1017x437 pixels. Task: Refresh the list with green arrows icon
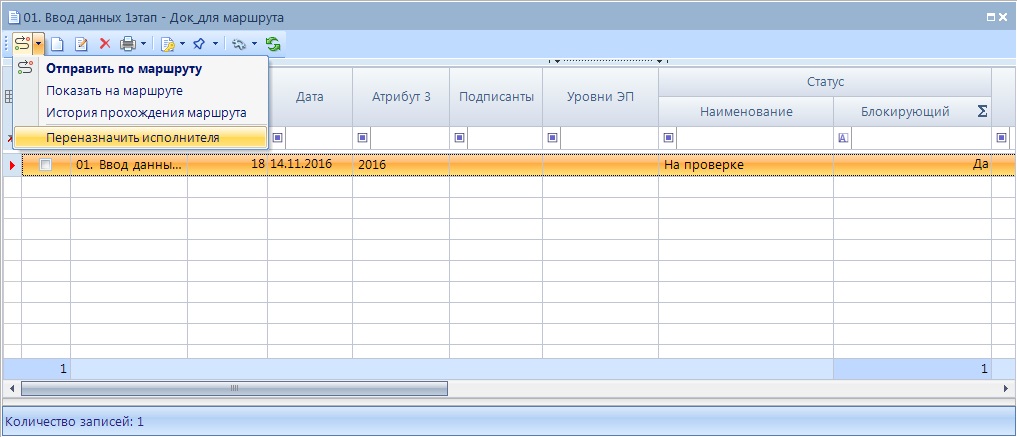coord(273,44)
